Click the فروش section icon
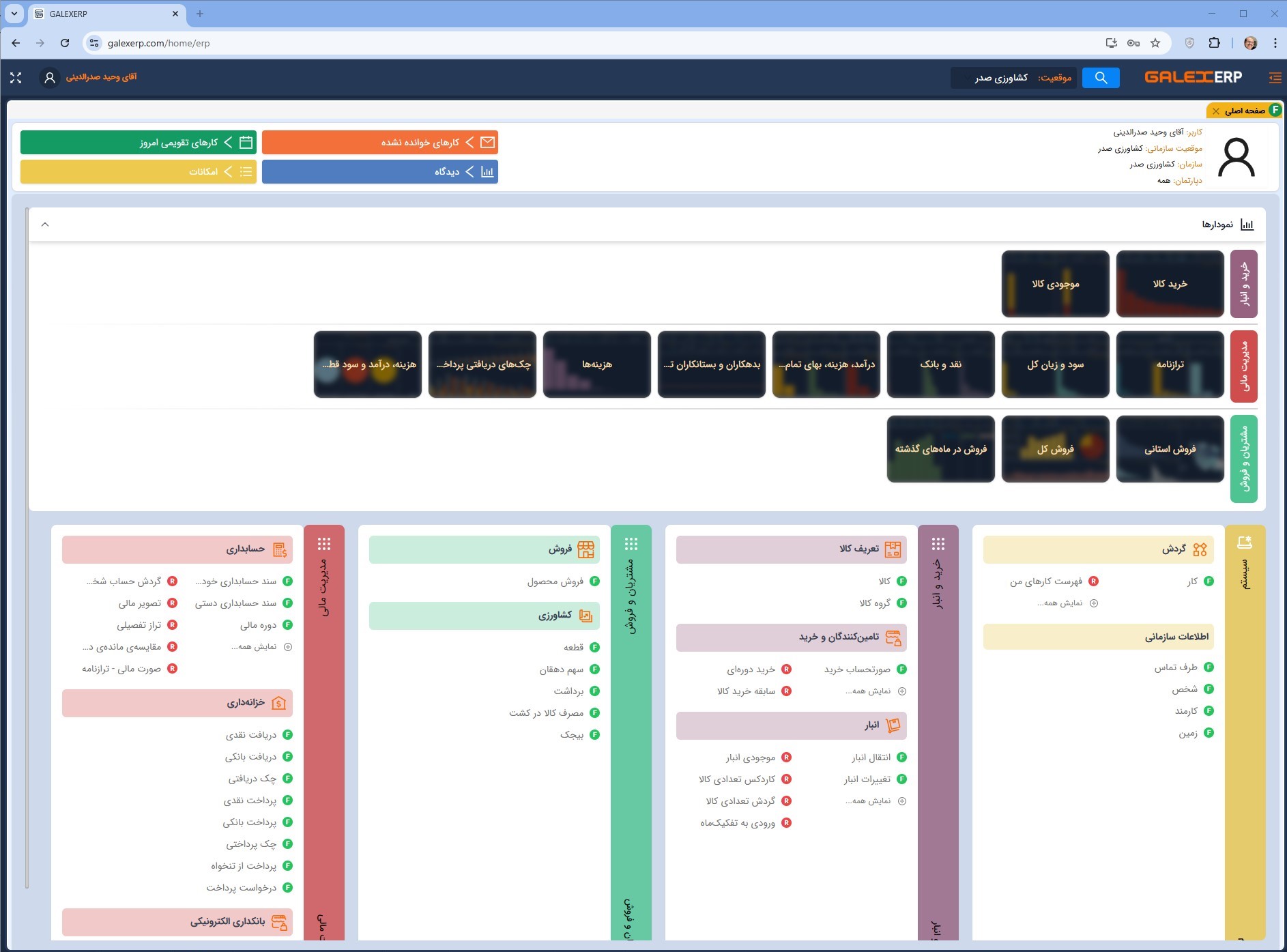The height and width of the screenshot is (952, 1287). pyautogui.click(x=585, y=549)
